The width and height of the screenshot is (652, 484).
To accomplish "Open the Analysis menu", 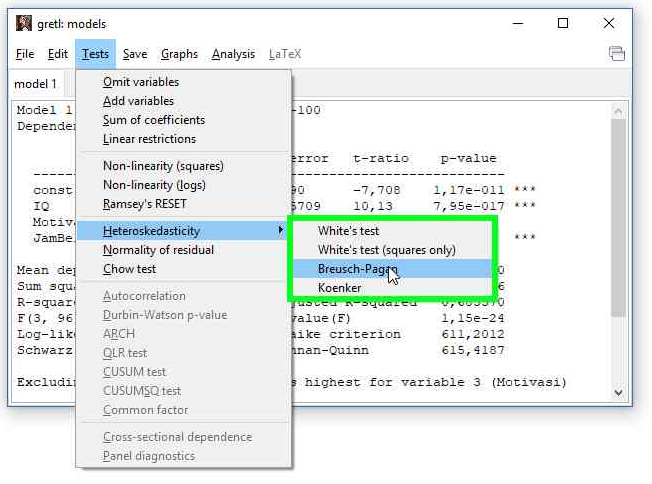I will point(233,54).
